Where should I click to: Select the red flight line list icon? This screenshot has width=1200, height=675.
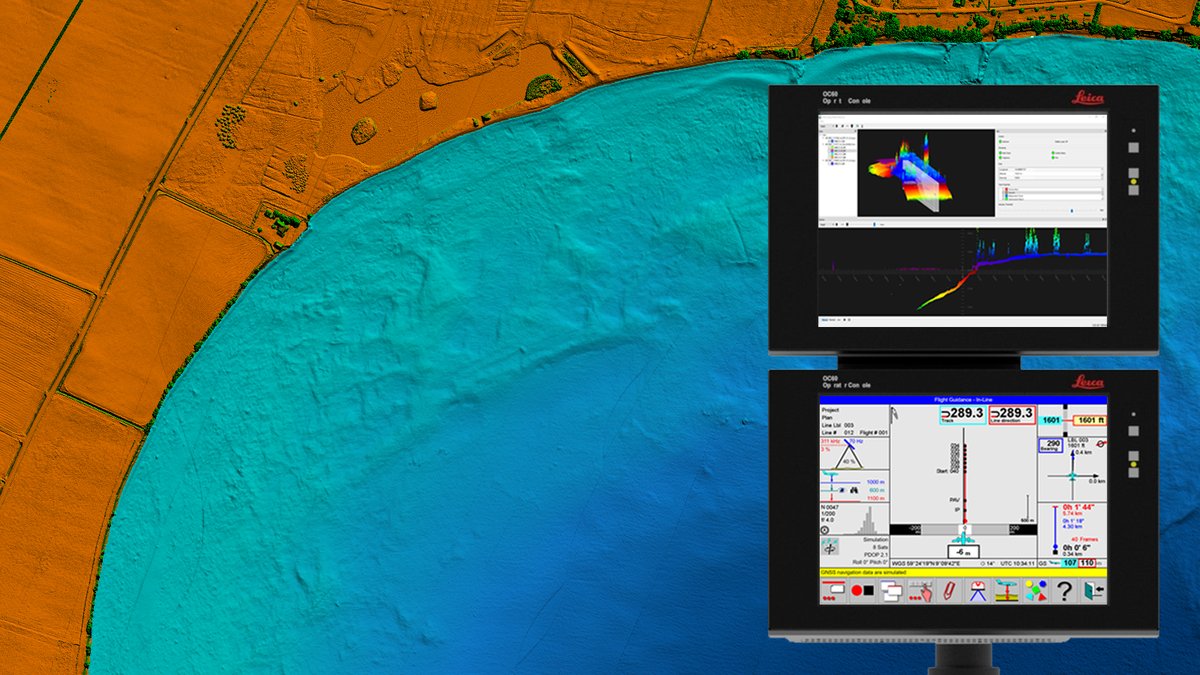(833, 590)
